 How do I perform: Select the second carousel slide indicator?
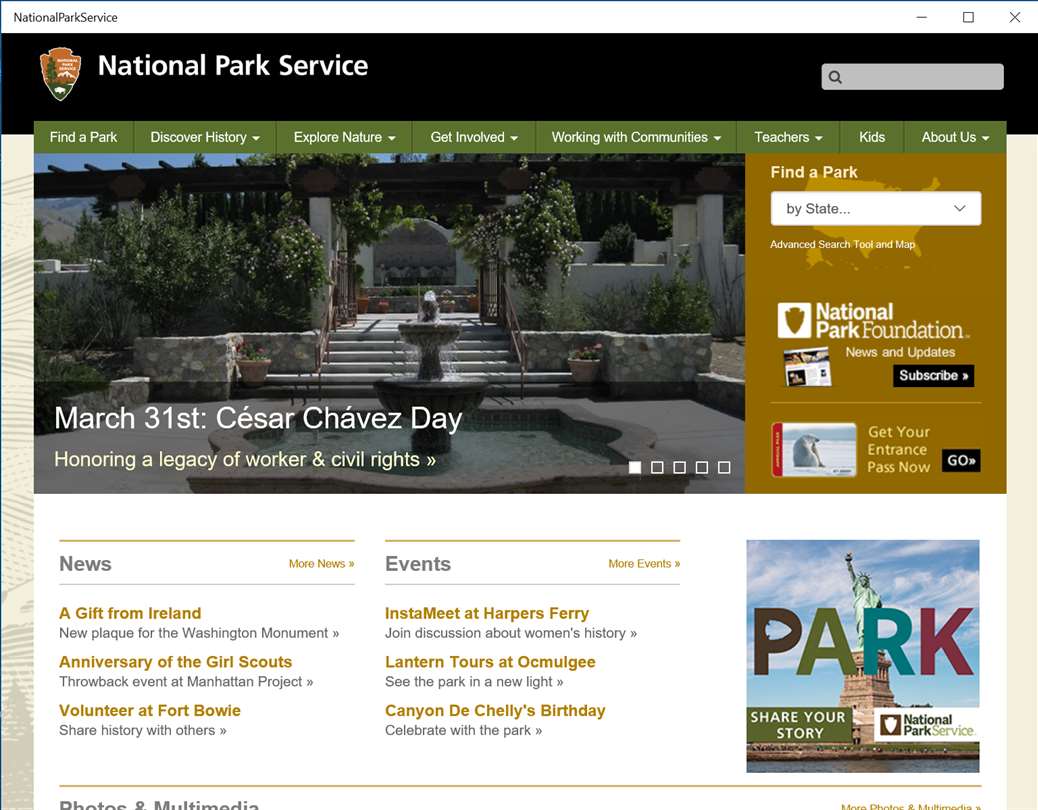(x=657, y=467)
